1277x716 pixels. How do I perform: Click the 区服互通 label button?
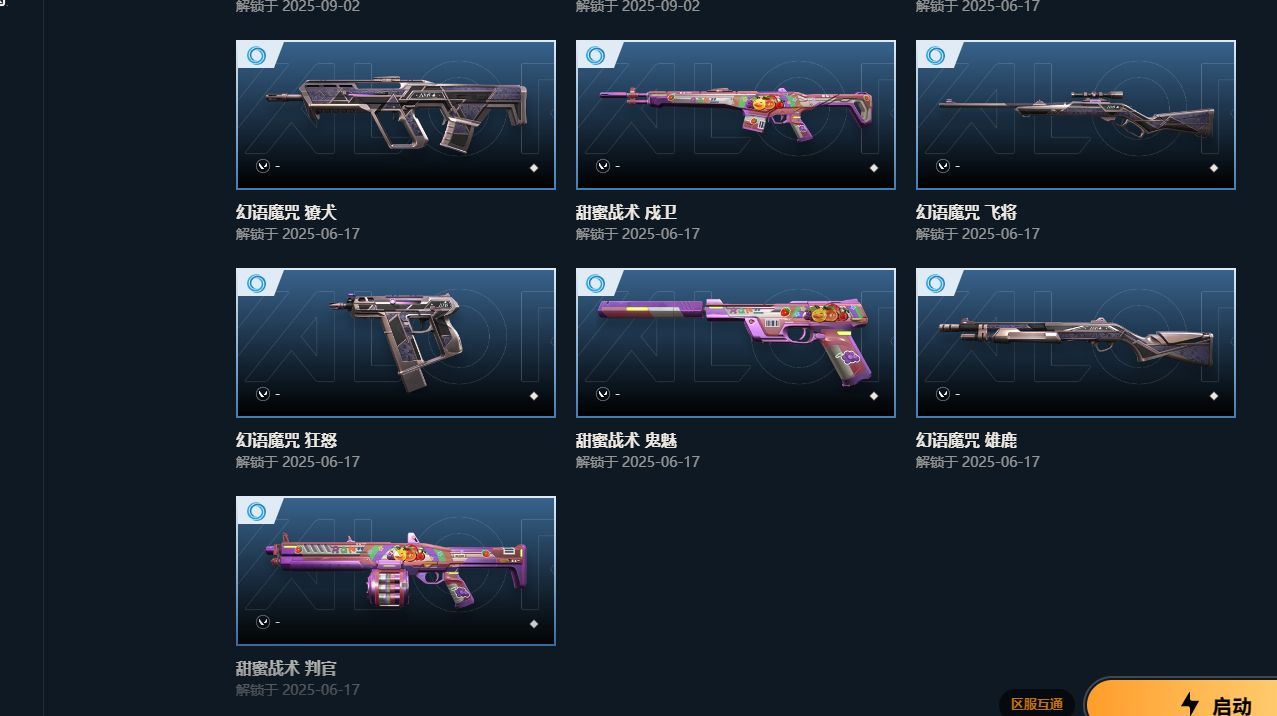(x=1037, y=704)
